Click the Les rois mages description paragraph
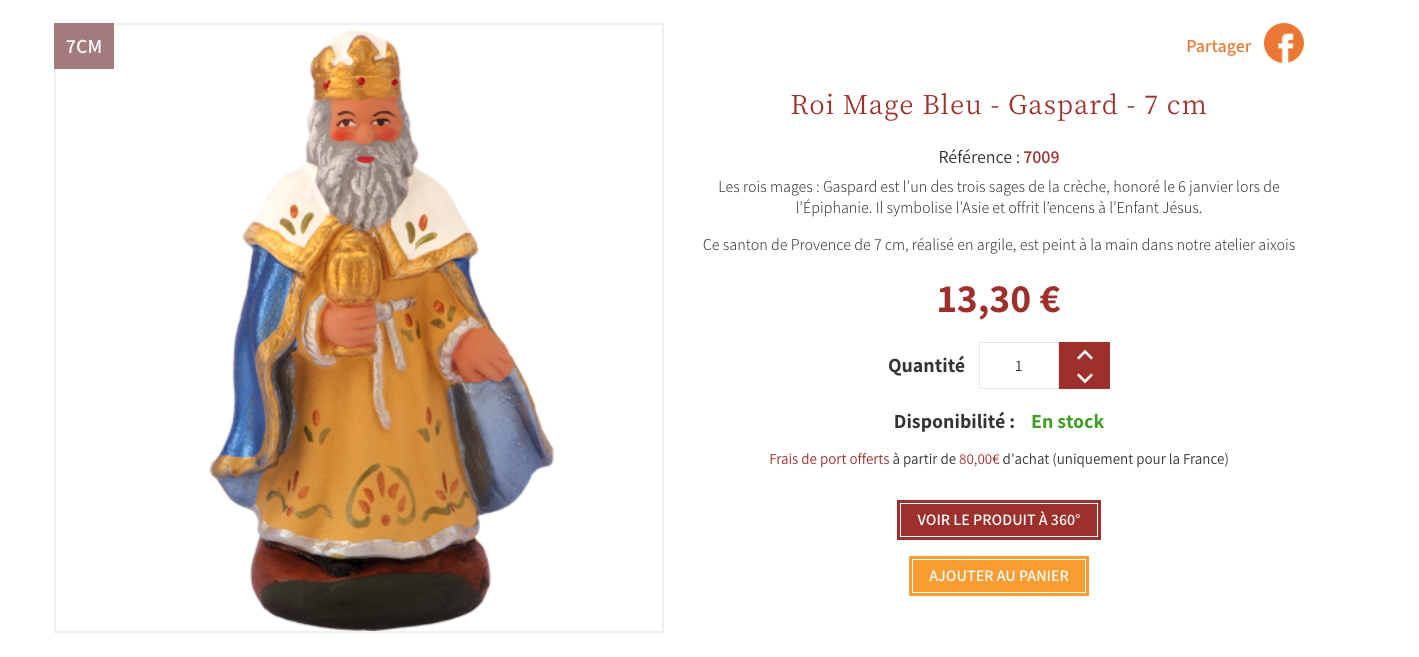This screenshot has height=657, width=1419. click(999, 197)
